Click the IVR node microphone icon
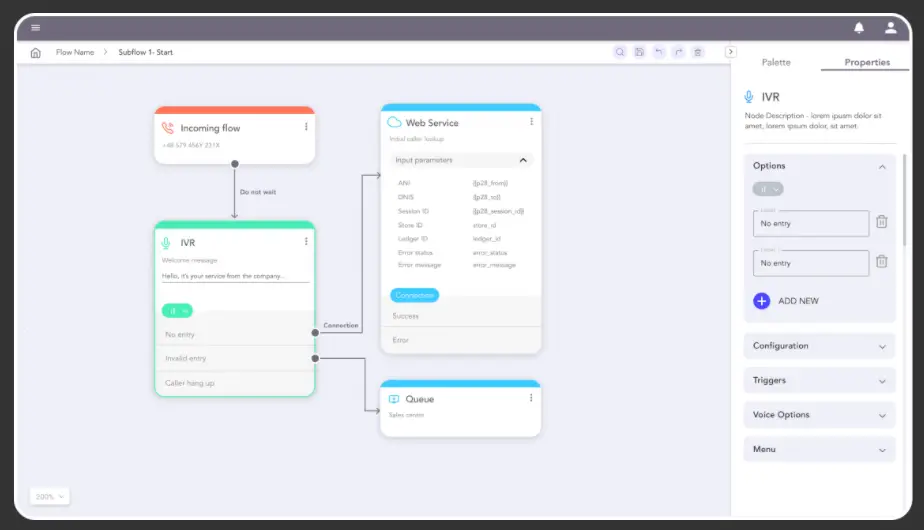The width and height of the screenshot is (924, 530). pyautogui.click(x=166, y=242)
